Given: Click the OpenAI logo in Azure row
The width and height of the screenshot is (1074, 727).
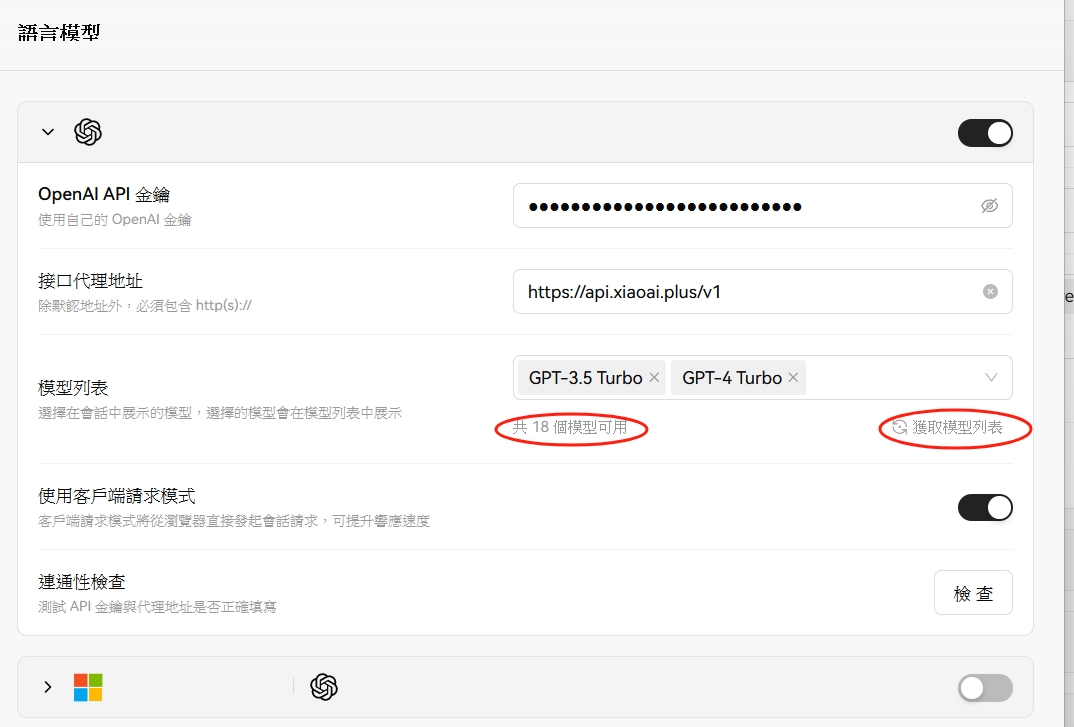Looking at the screenshot, I should [324, 687].
